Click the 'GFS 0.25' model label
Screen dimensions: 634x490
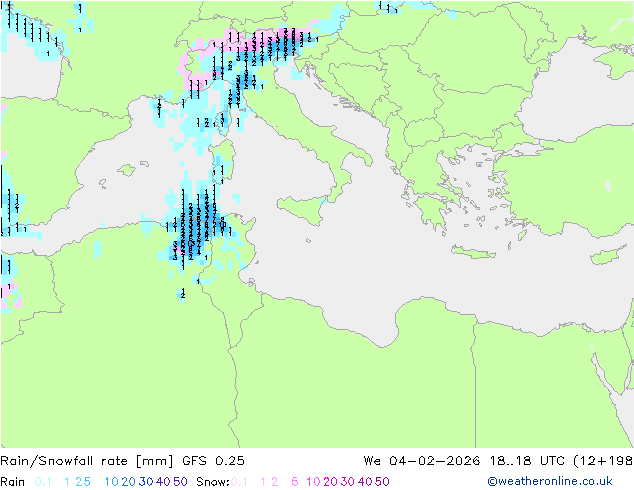tap(213, 461)
